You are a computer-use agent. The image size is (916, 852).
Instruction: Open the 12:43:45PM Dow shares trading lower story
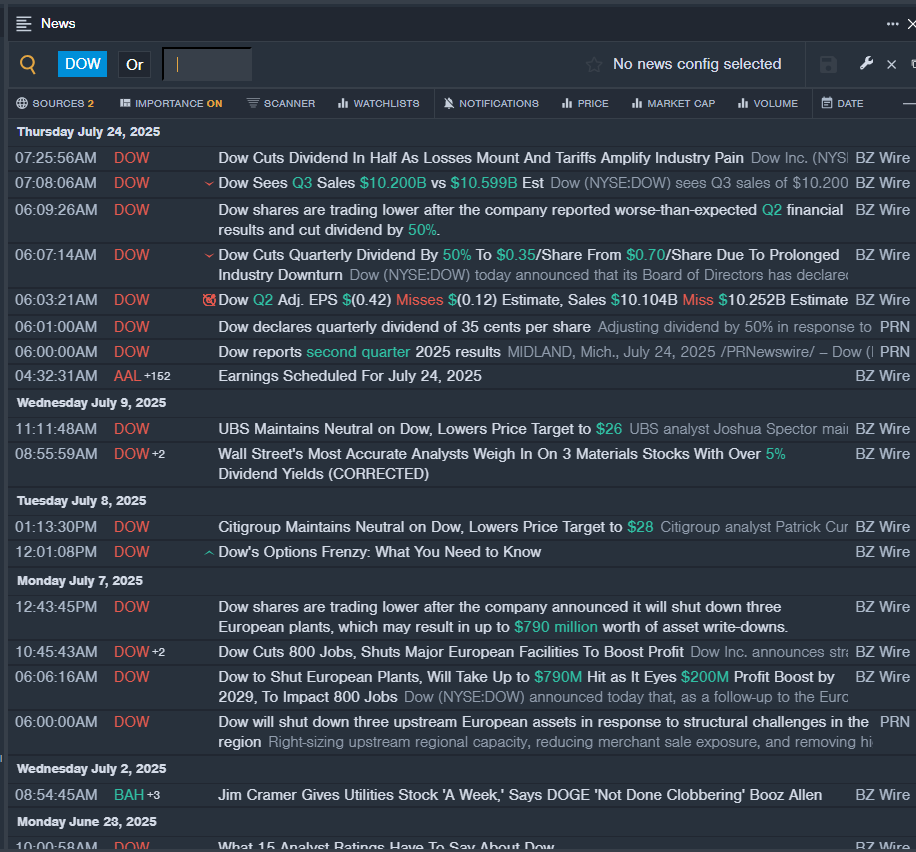coord(503,617)
